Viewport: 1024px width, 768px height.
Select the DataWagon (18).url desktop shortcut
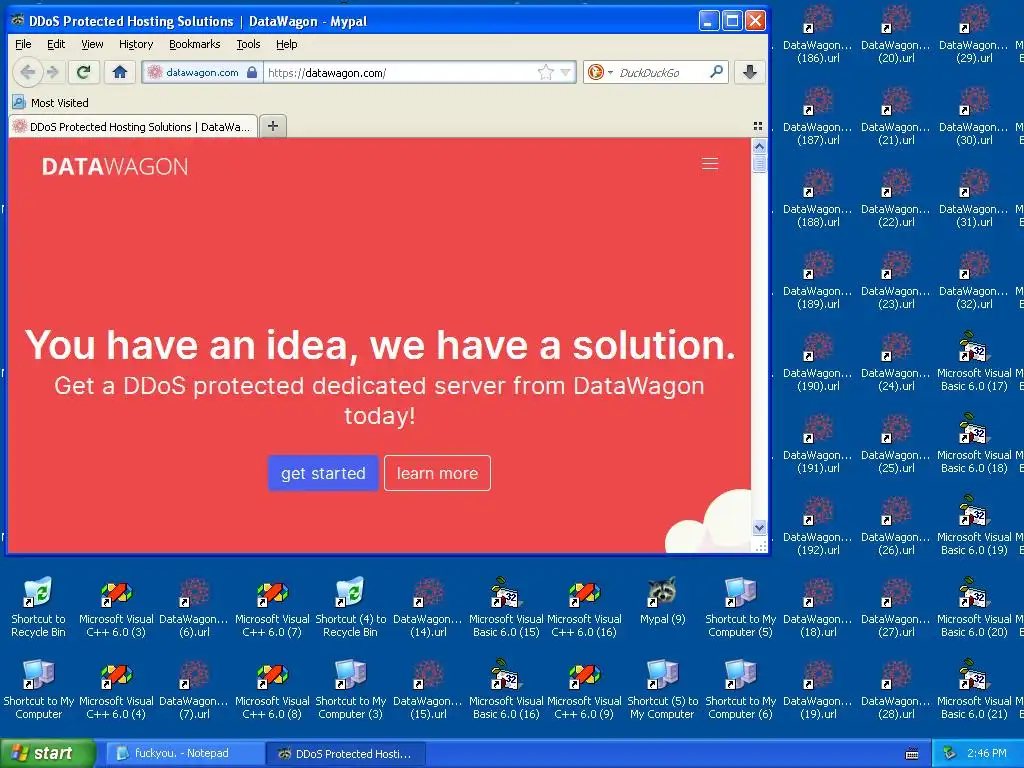818,607
